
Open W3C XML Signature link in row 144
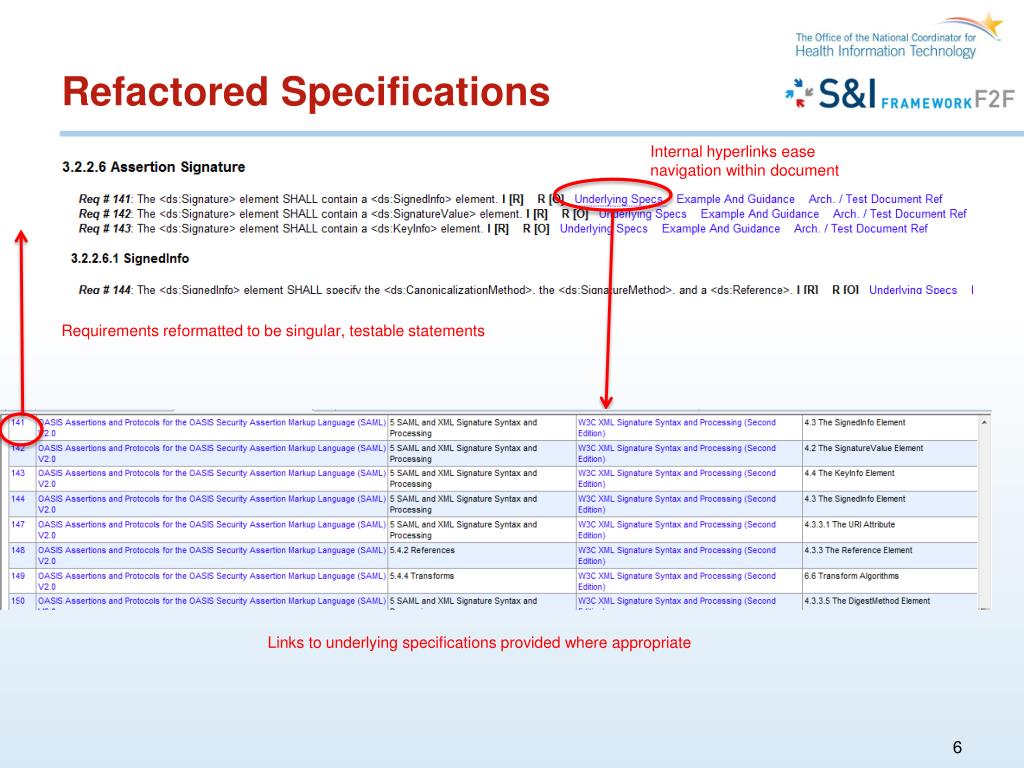coord(677,504)
